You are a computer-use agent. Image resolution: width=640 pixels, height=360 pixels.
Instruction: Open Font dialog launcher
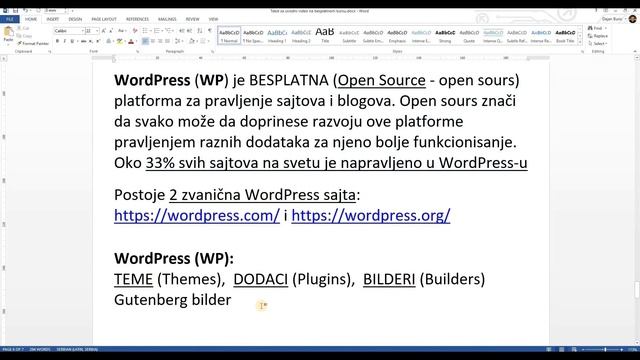click(138, 52)
